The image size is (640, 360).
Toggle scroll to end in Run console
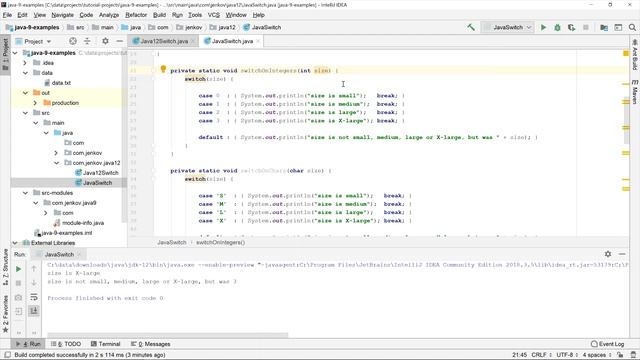(34, 311)
